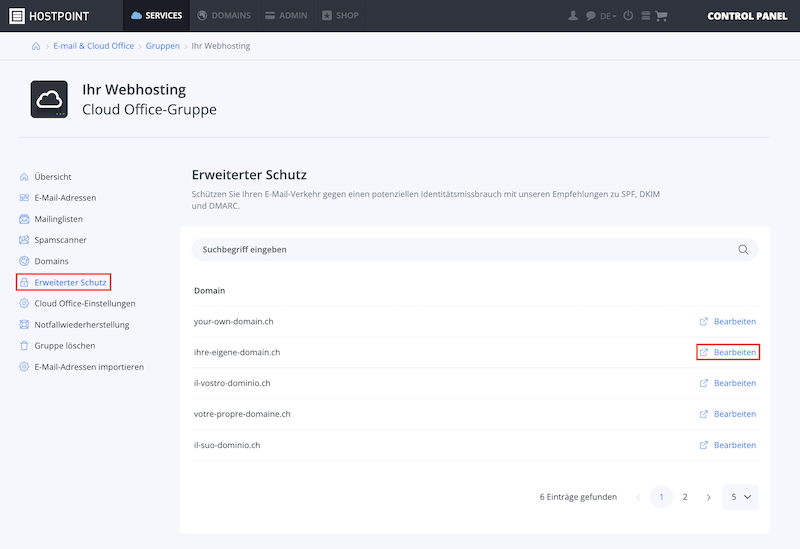The height and width of the screenshot is (549, 800).
Task: Go to next page using the right chevron
Action: point(709,497)
